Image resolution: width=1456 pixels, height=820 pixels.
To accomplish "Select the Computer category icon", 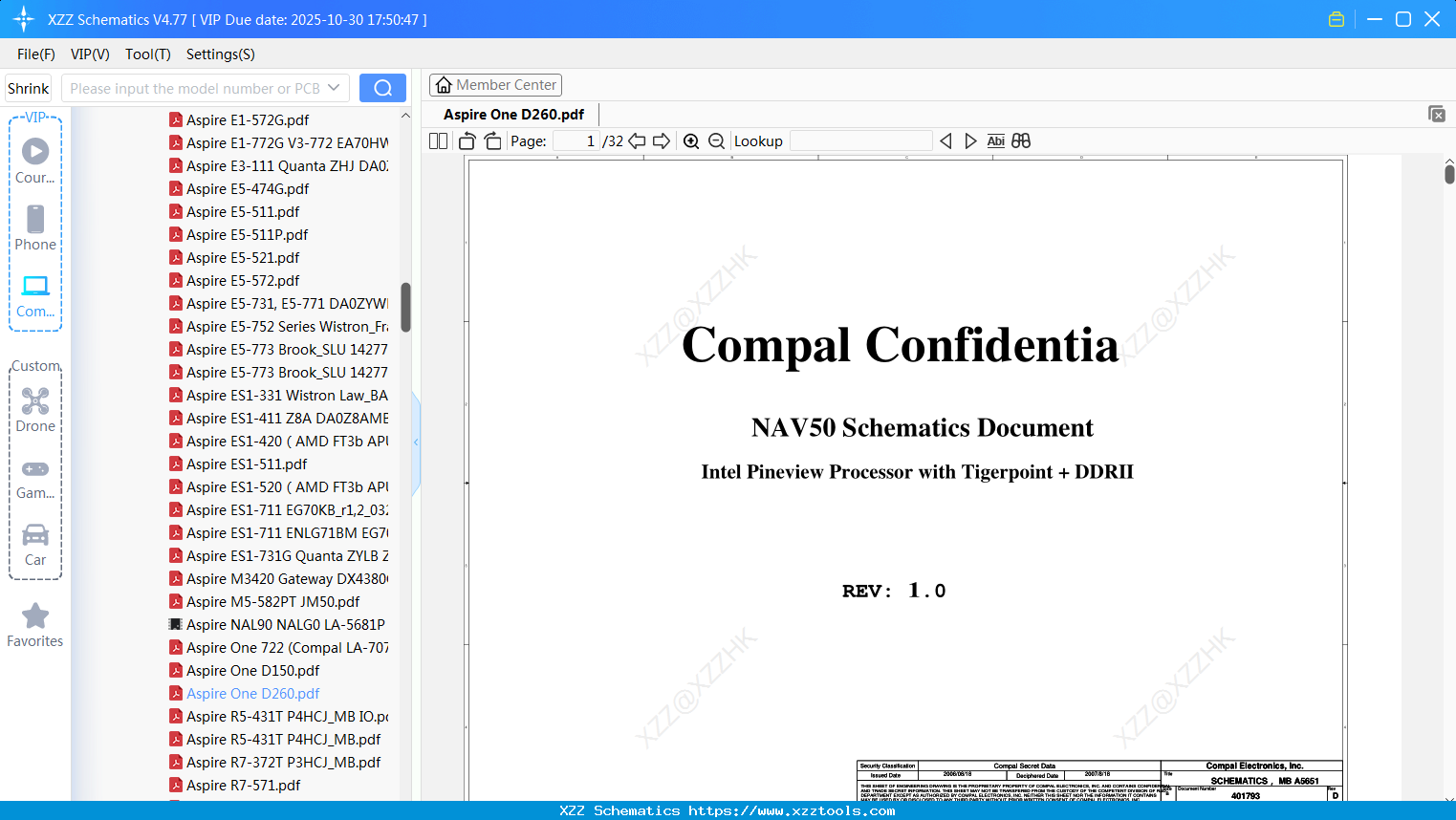I will 35,286.
